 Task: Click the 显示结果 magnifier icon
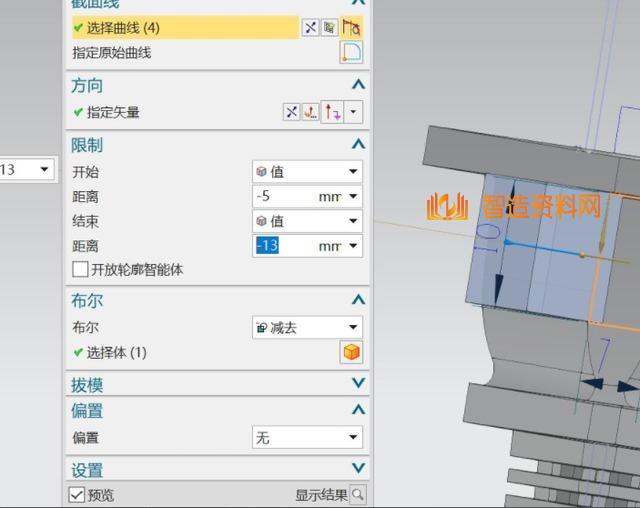pyautogui.click(x=358, y=495)
